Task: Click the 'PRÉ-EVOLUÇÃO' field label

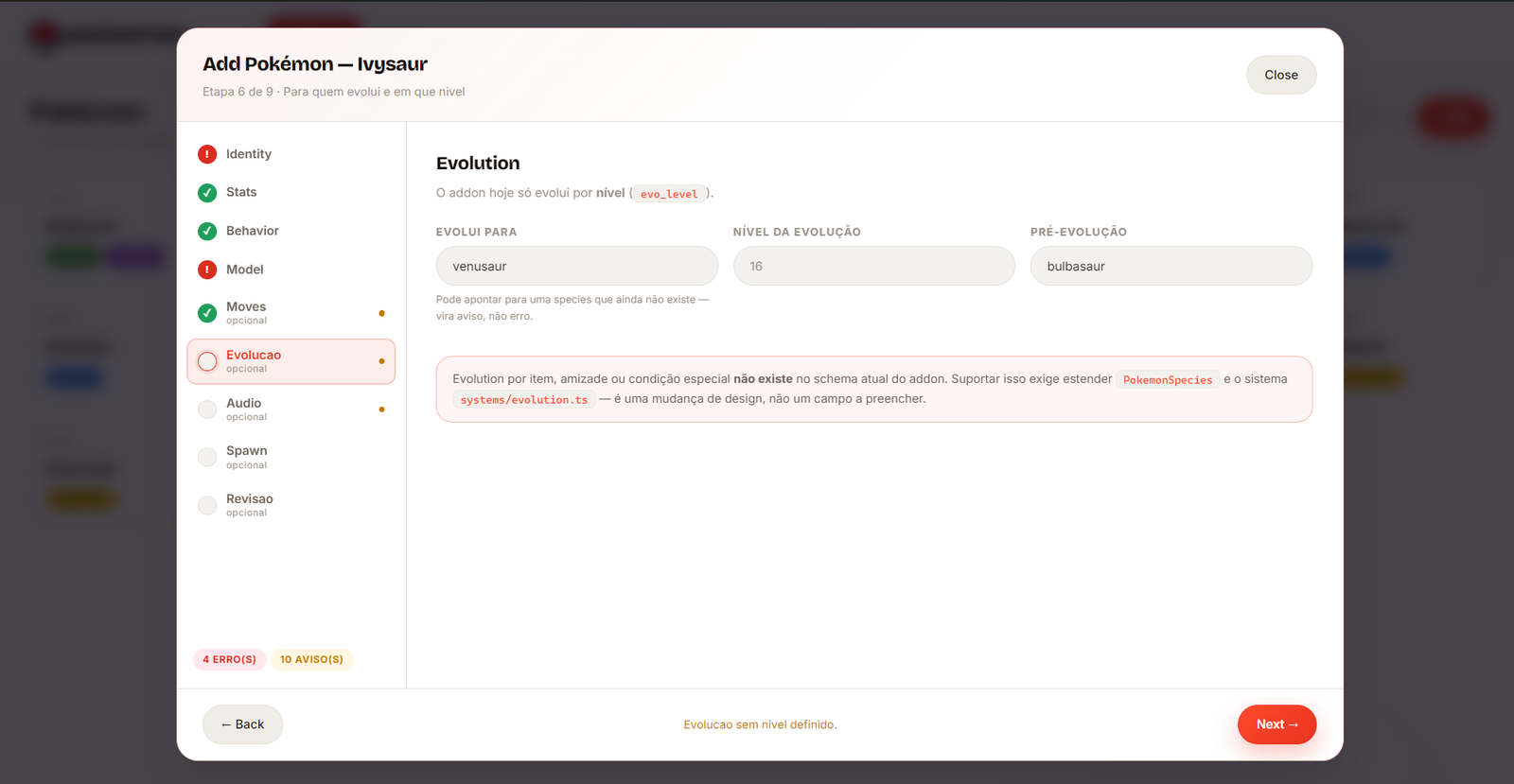Action: [x=1079, y=232]
